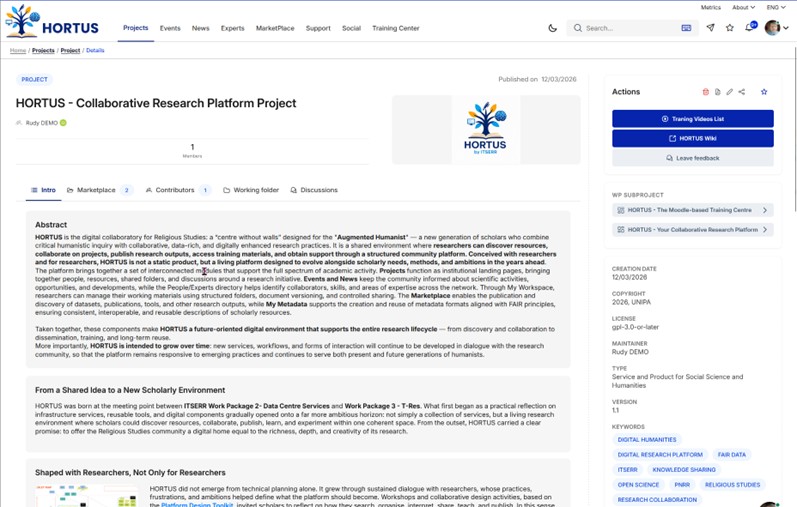Screen dimensions: 797x507
Task: Edit project with pencil icon
Action: point(729,92)
